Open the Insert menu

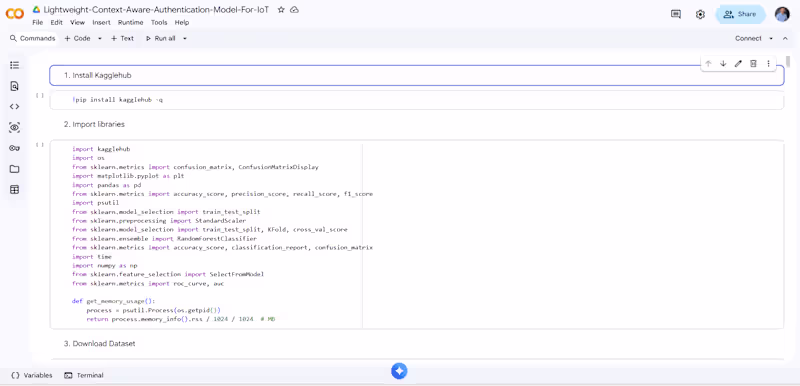(102, 22)
